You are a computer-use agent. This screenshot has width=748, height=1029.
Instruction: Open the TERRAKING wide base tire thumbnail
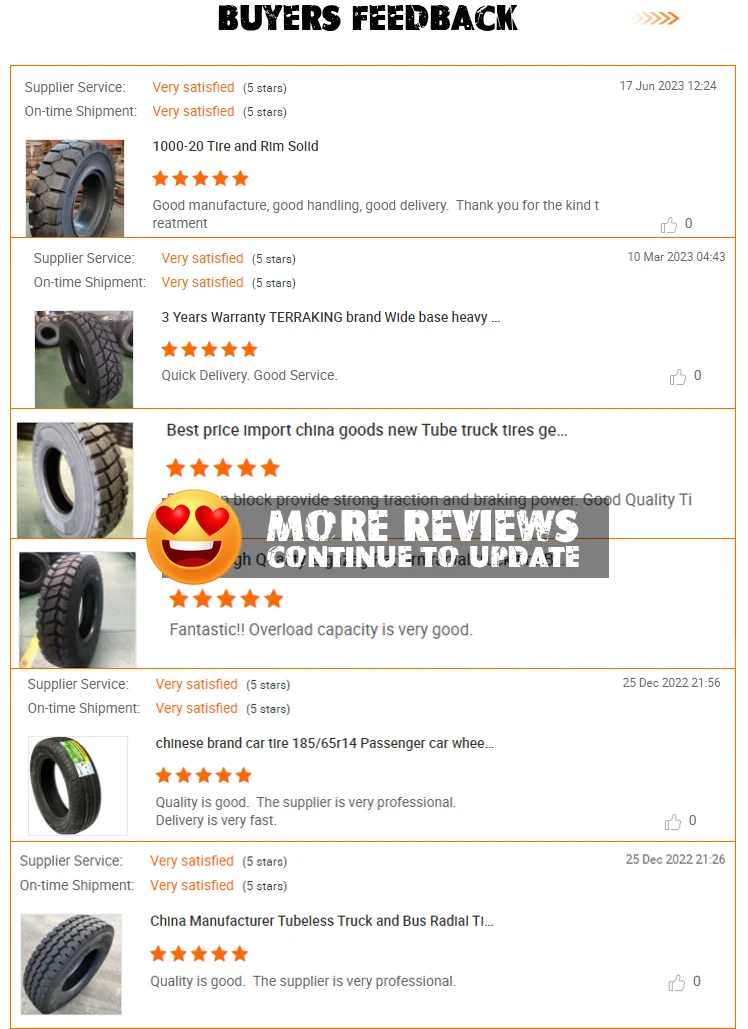click(x=84, y=359)
